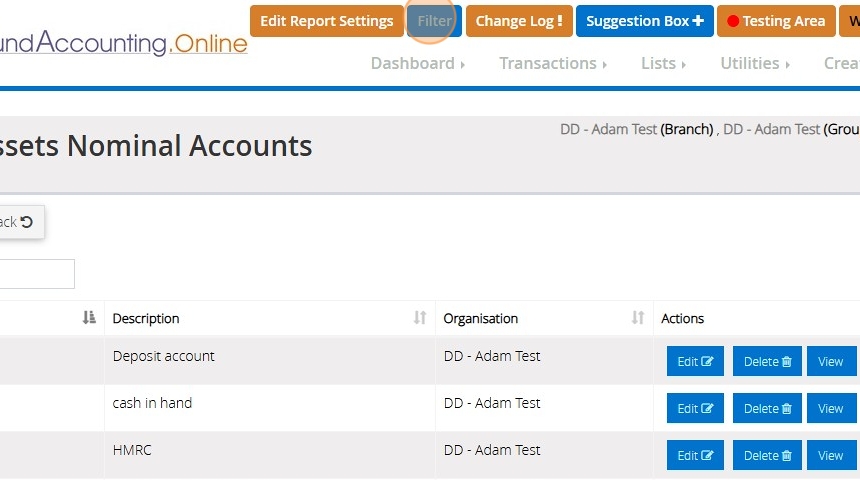
Task: Click the Edit button for Deposit account
Action: click(695, 361)
